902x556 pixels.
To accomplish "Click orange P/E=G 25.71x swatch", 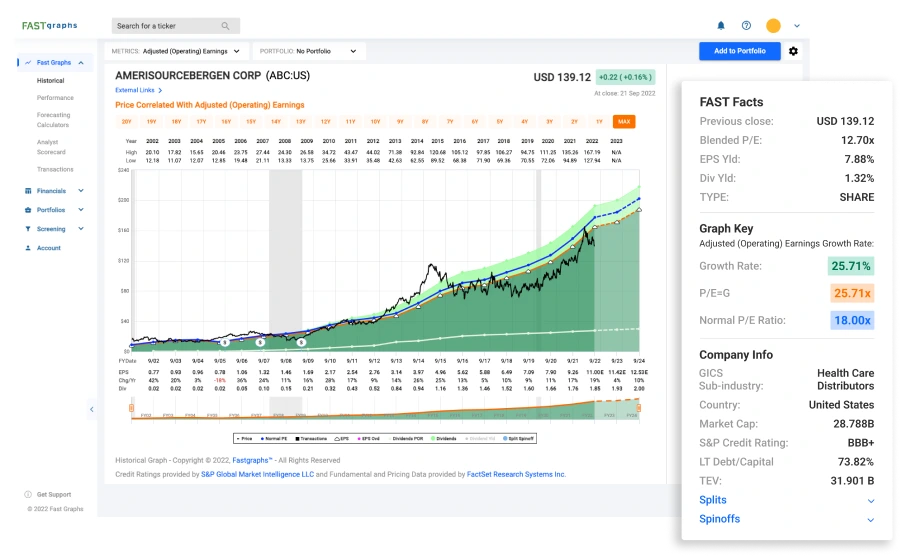I will click(x=852, y=293).
